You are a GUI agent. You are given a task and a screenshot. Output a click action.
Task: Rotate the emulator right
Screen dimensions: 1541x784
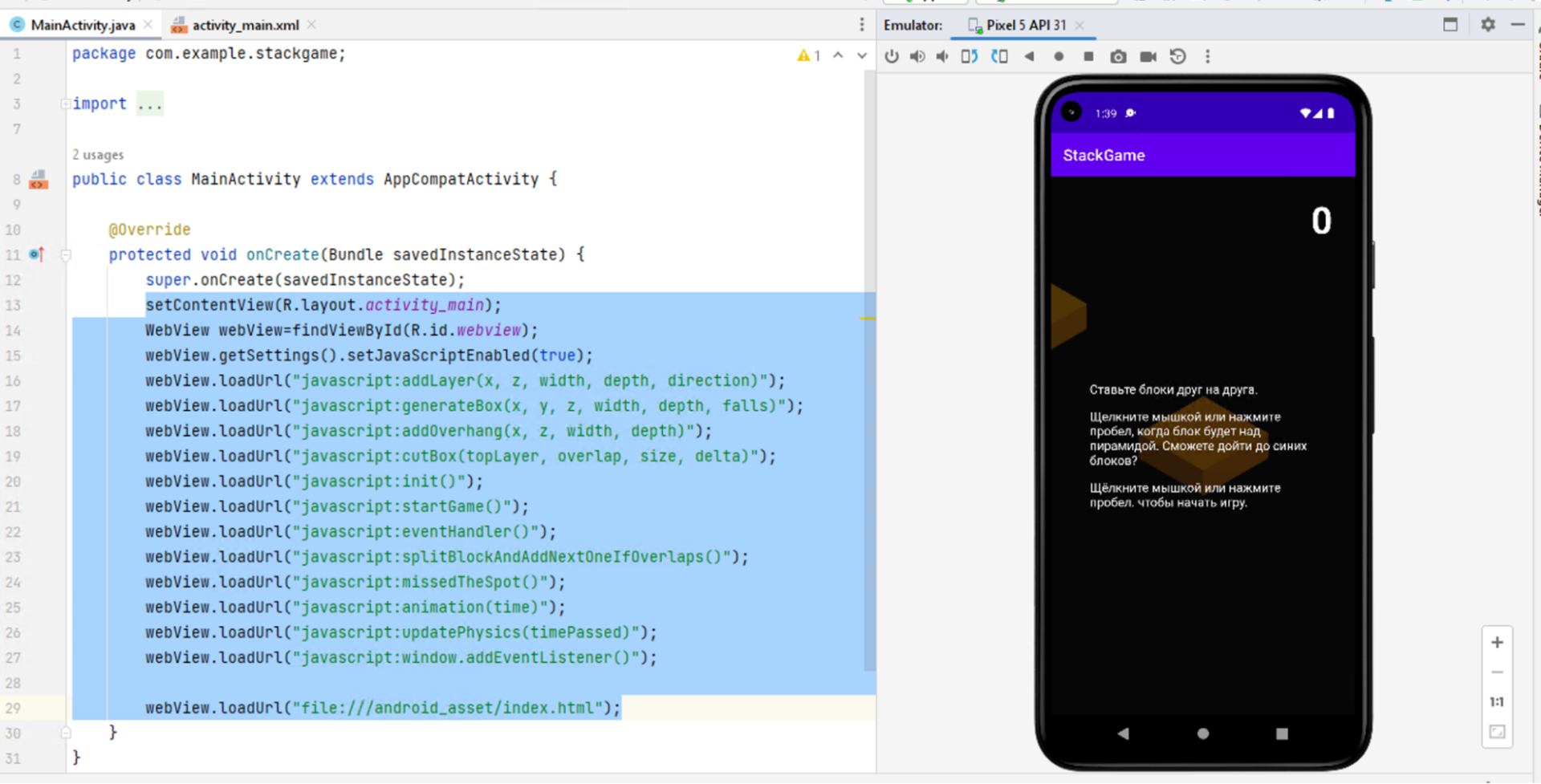pos(999,56)
